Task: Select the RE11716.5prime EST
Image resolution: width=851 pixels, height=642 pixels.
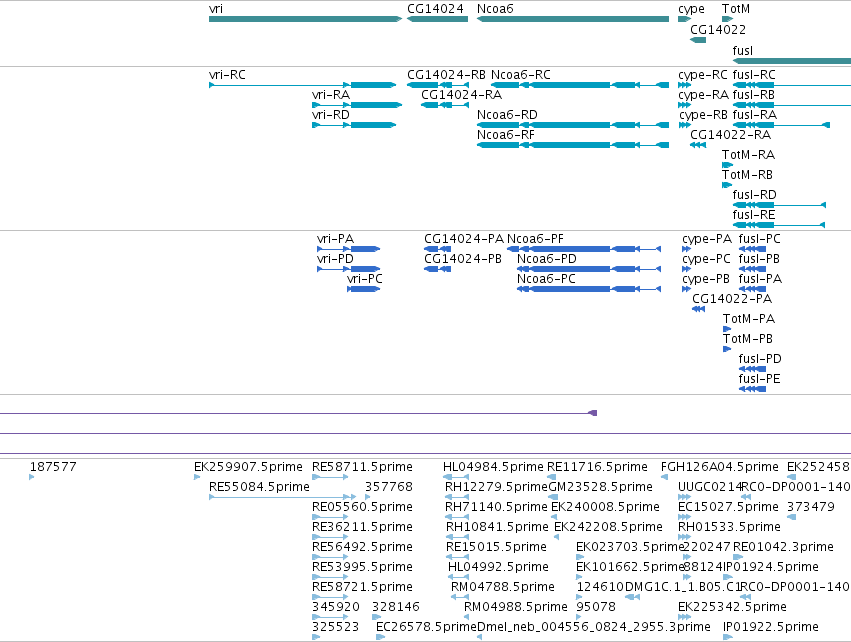Action: coord(551,477)
